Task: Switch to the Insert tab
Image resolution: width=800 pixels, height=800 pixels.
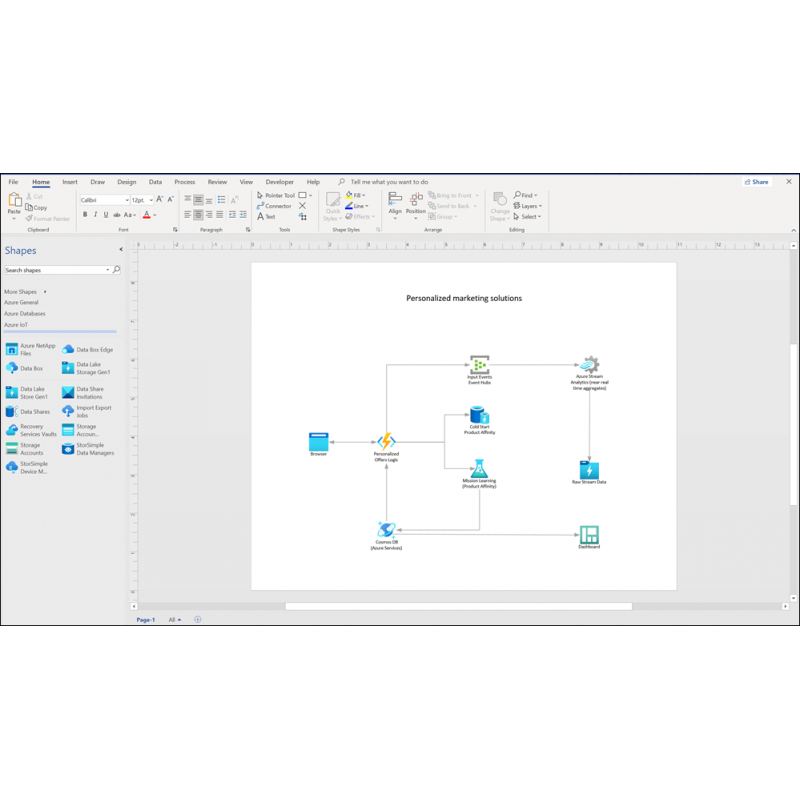Action: click(70, 182)
